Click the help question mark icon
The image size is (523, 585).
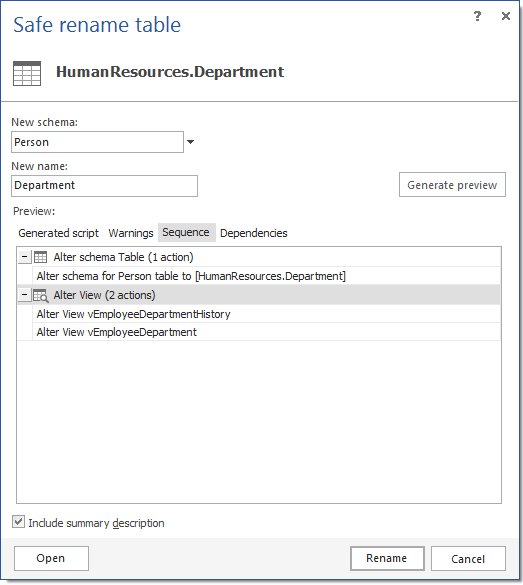pos(477,16)
